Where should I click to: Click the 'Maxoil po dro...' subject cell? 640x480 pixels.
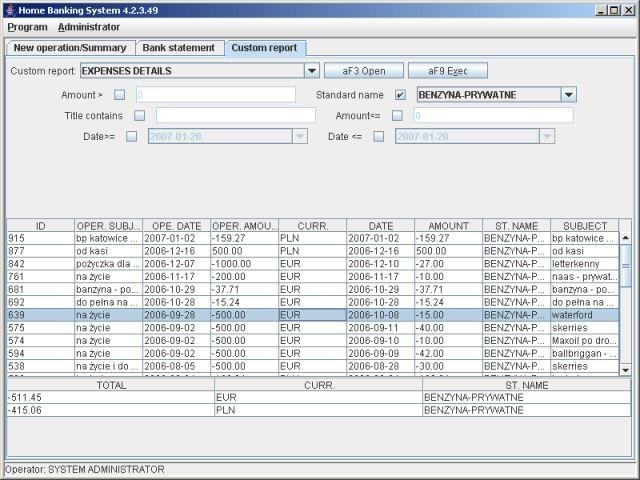click(585, 341)
